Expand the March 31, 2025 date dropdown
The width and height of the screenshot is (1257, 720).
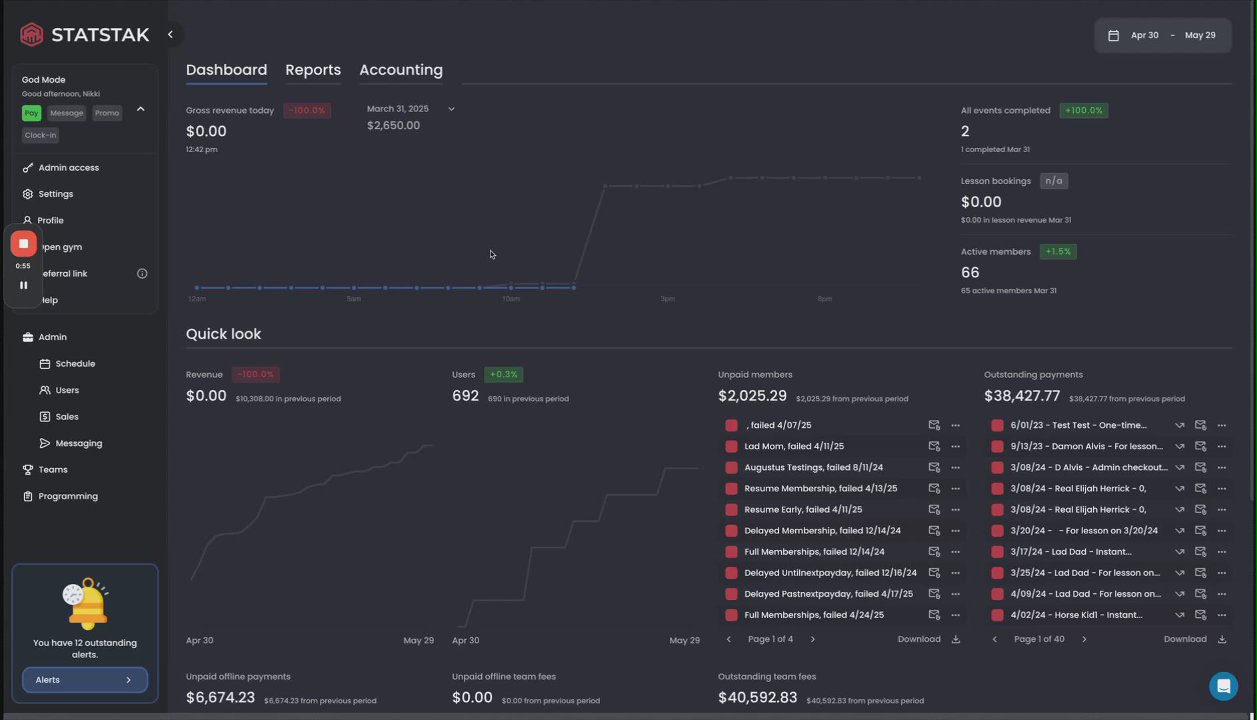[x=451, y=109]
